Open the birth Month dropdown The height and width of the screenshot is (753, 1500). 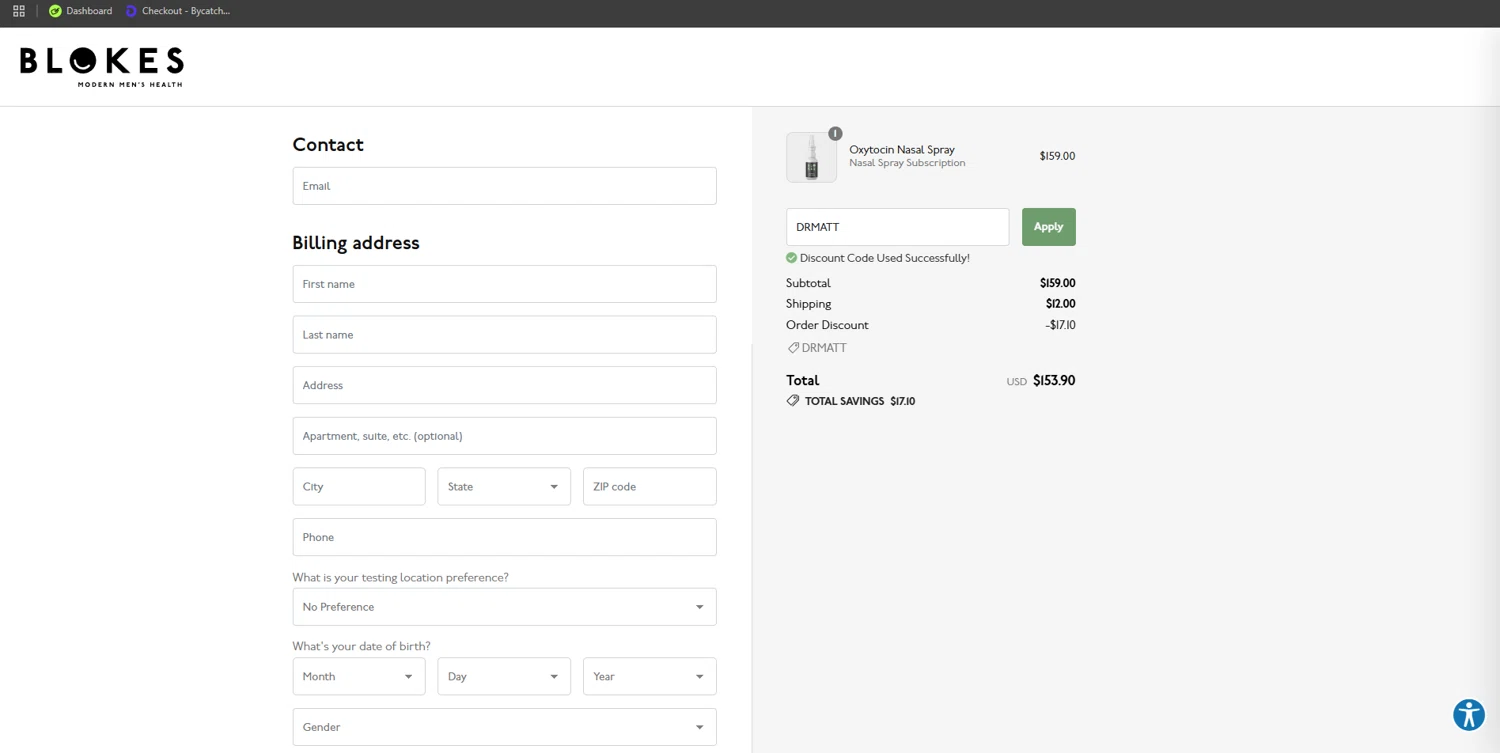pos(359,677)
